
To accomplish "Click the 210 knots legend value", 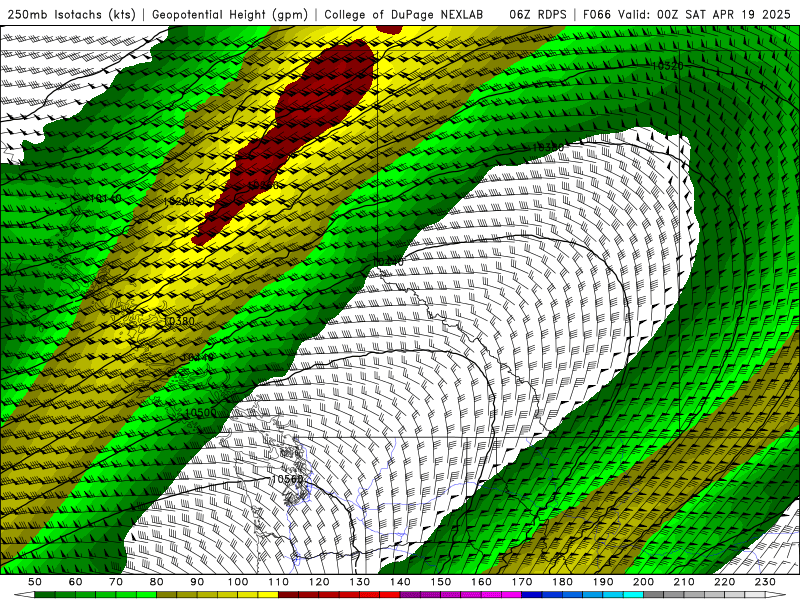I will pyautogui.click(x=684, y=582).
